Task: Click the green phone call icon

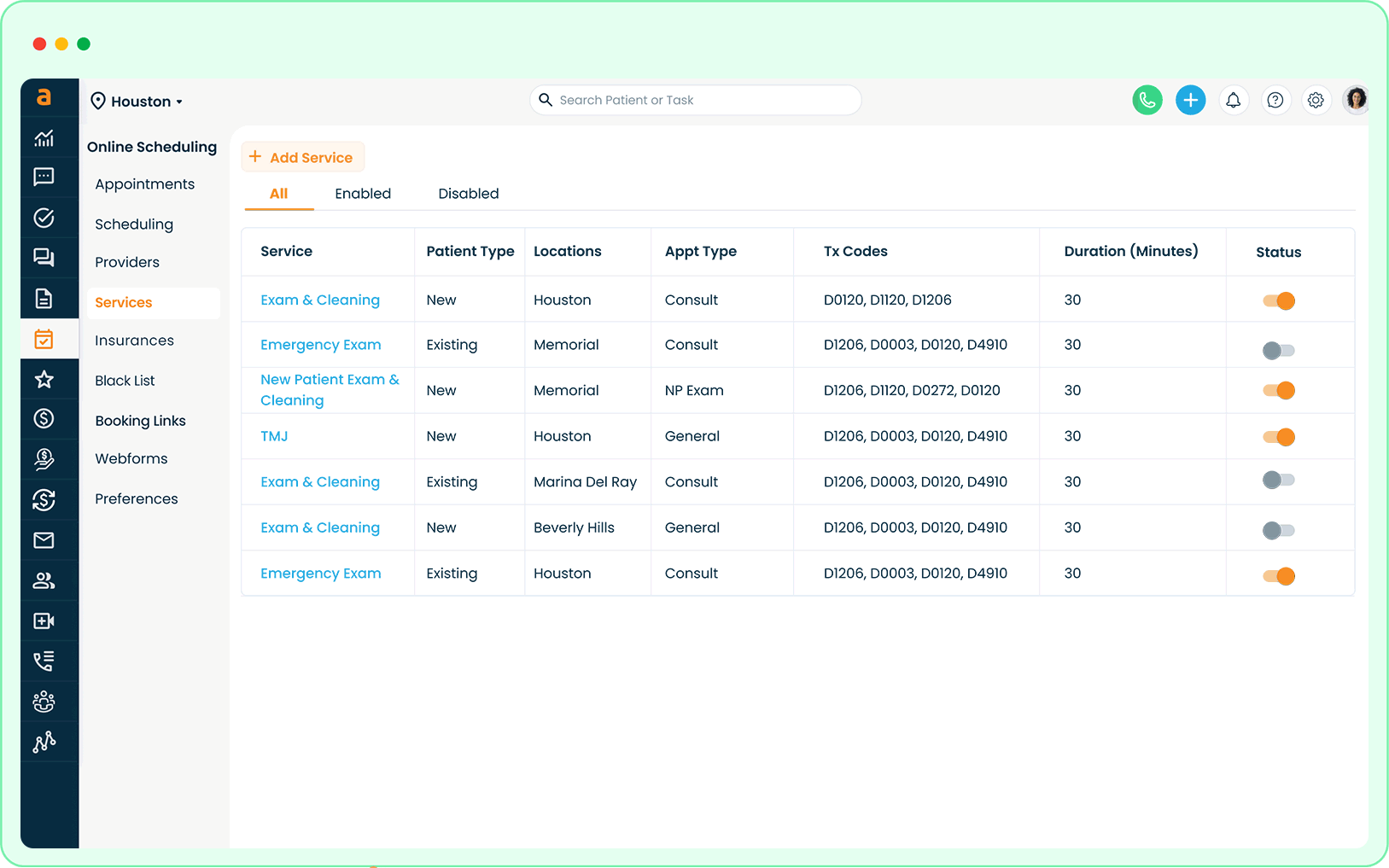Action: click(x=1147, y=100)
